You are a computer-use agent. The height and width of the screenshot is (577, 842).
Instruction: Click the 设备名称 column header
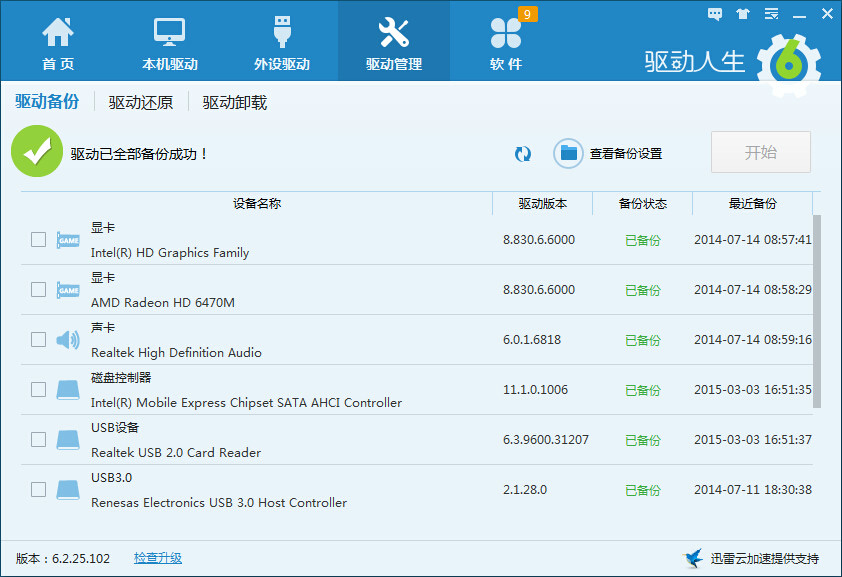pyautogui.click(x=257, y=203)
